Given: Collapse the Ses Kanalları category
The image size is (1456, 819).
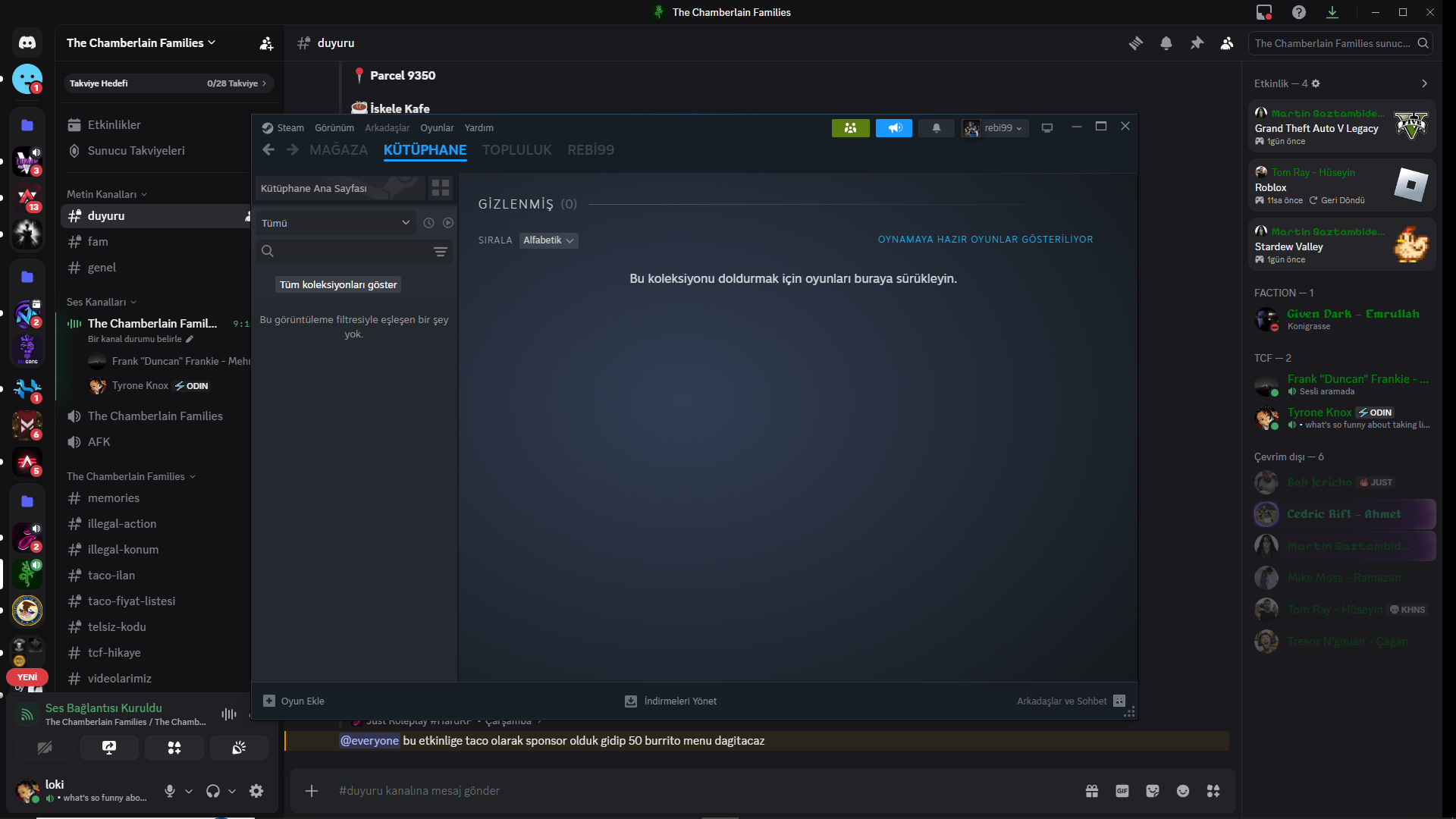Looking at the screenshot, I should (x=102, y=302).
